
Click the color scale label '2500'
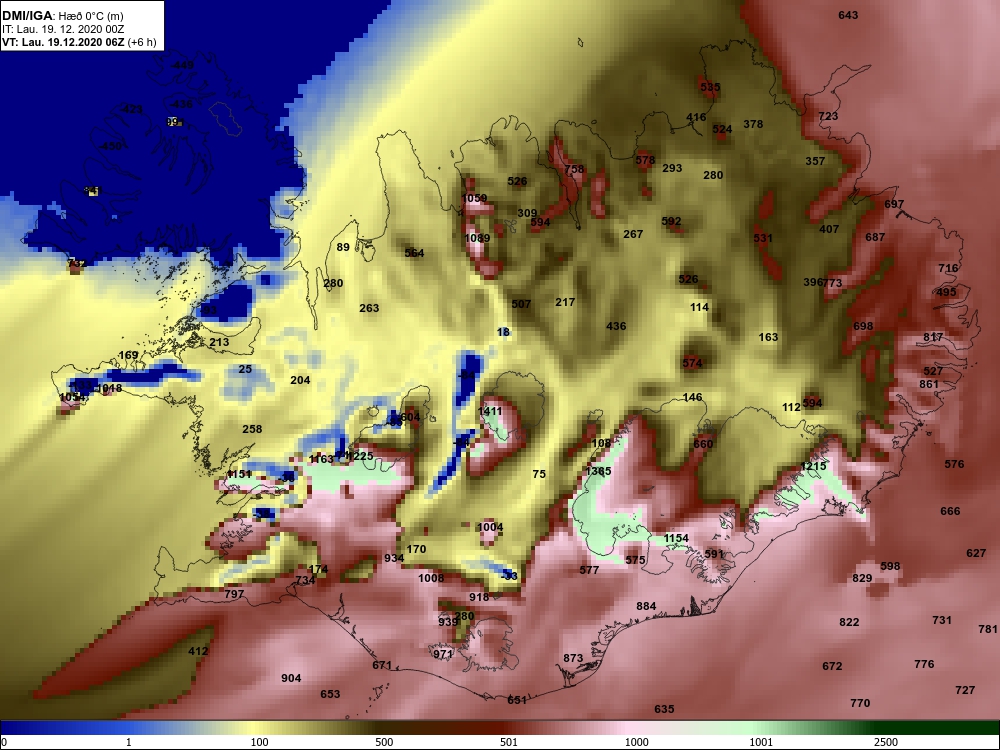pyautogui.click(x=885, y=742)
